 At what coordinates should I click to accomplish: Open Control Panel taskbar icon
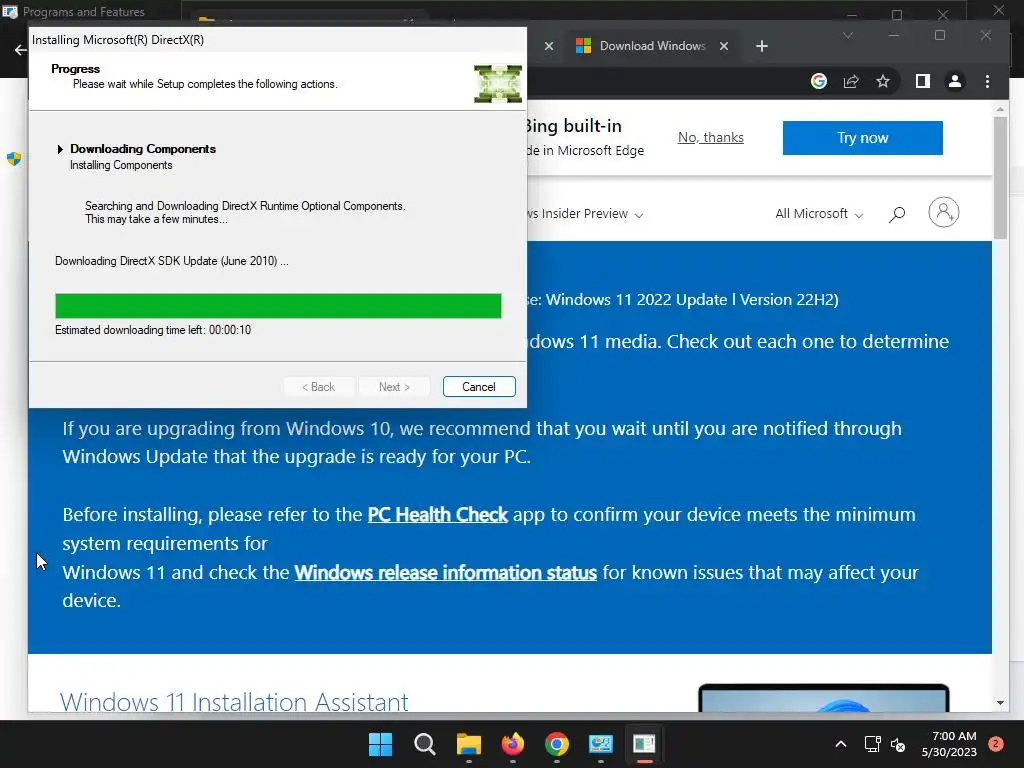click(x=601, y=744)
